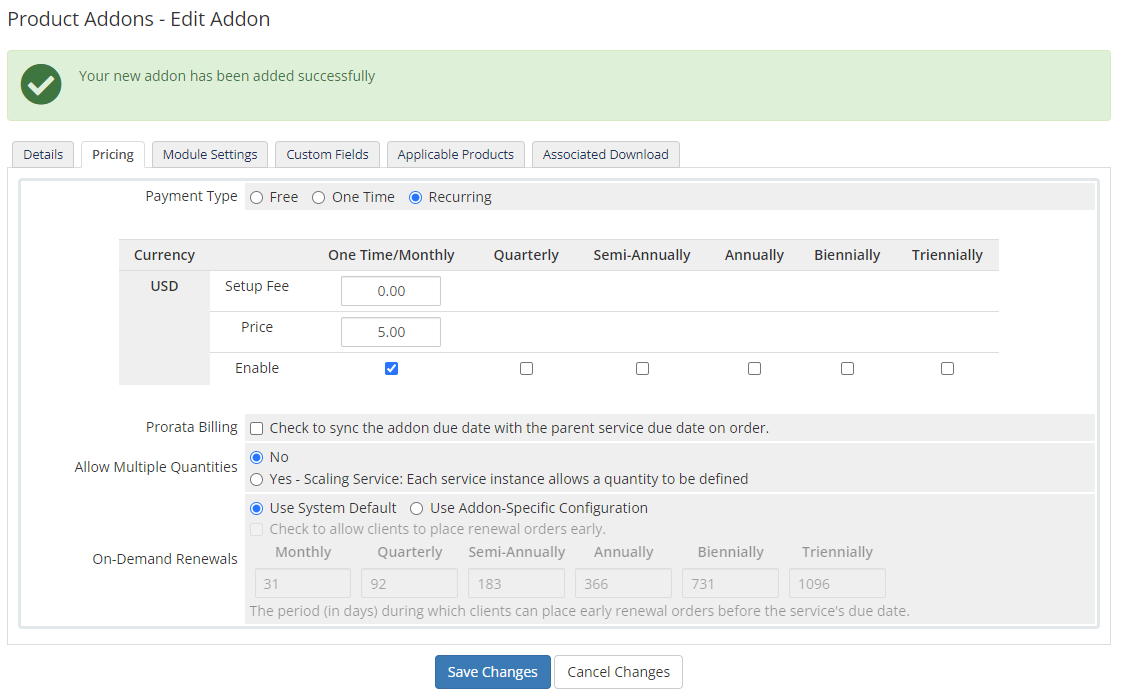Choose One Time payment type
The width and height of the screenshot is (1121, 698).
[319, 198]
